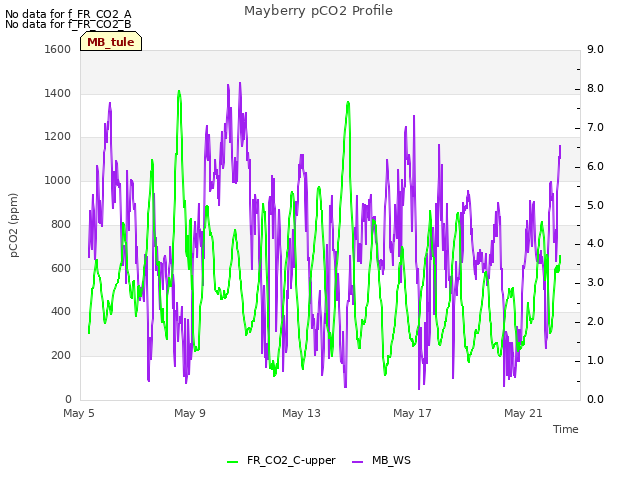Click the May 21 date tick label

click(523, 413)
